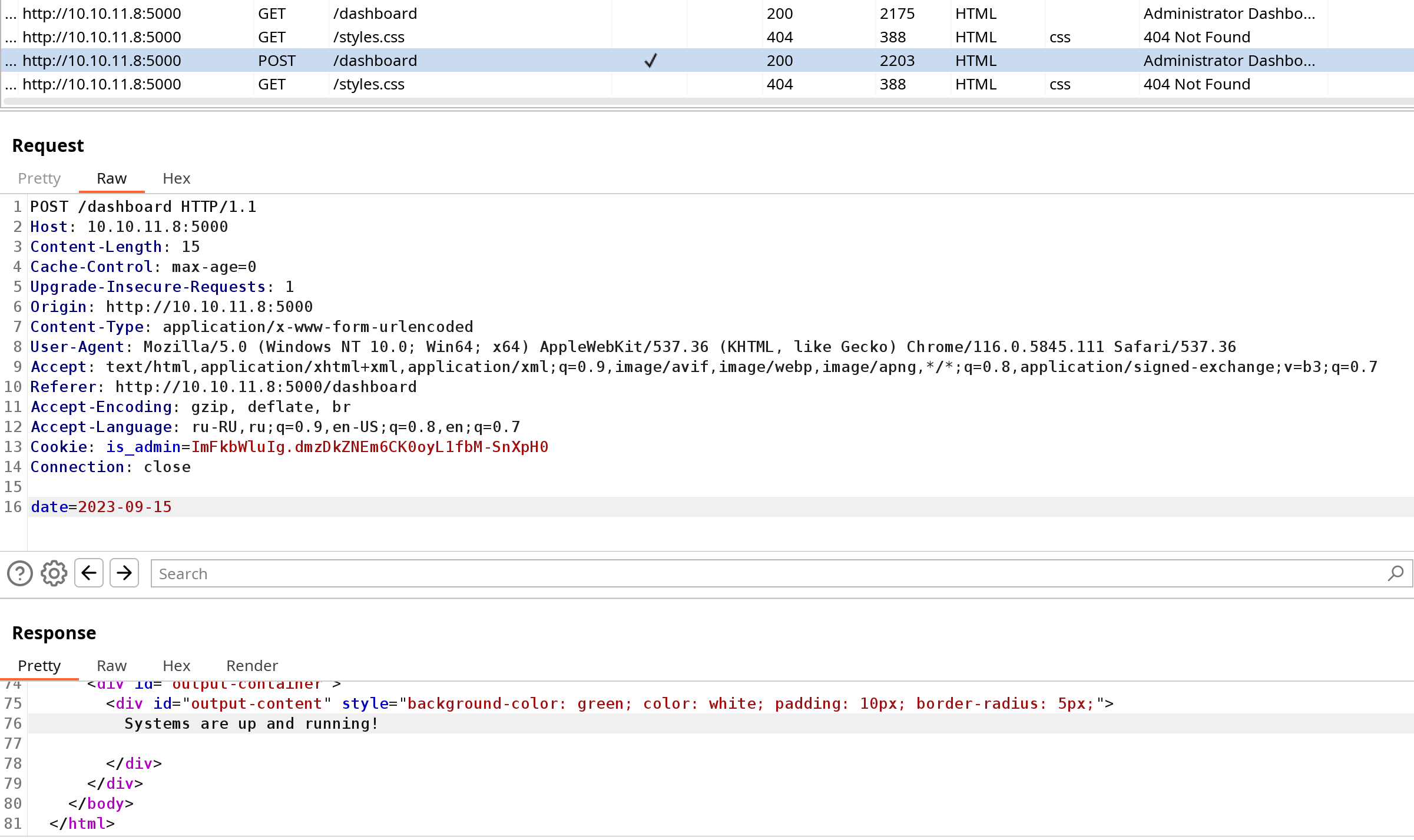This screenshot has width=1414, height=840.
Task: Click the Connection: close header line
Action: click(x=111, y=467)
